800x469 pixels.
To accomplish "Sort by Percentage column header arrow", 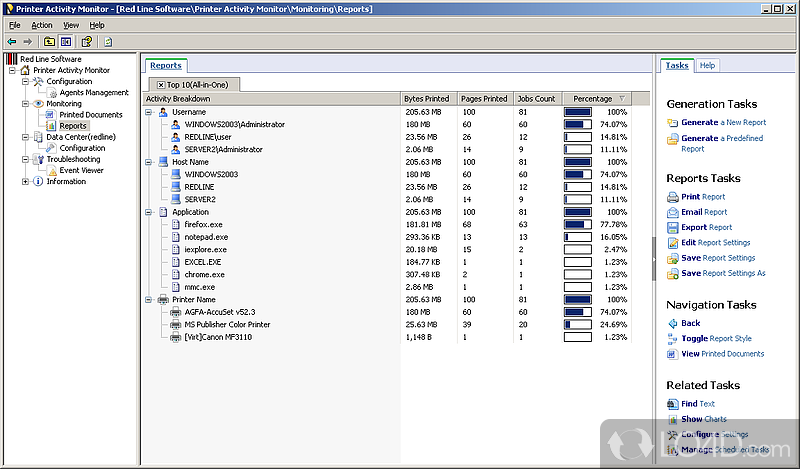I will [621, 99].
